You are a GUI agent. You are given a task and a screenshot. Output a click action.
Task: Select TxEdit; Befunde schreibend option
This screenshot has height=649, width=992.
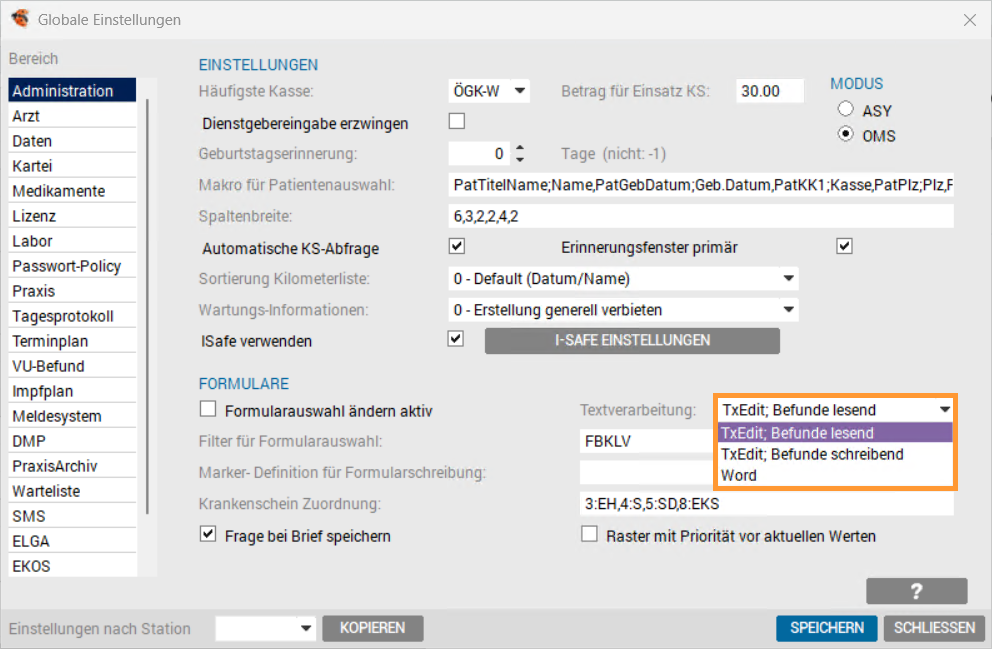click(x=811, y=454)
